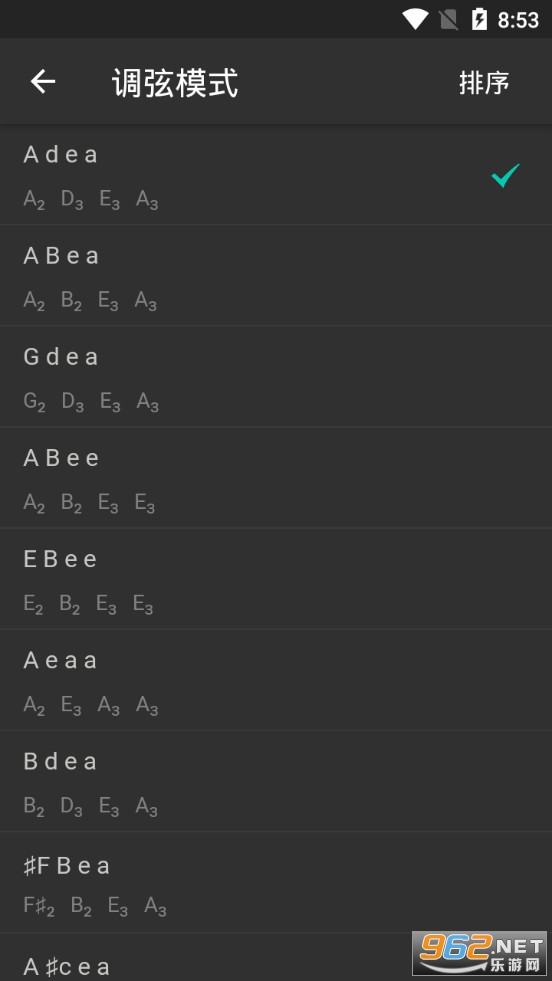Pick the Aeaa tuning entry
Screen dimensions: 552x981
coord(276,680)
